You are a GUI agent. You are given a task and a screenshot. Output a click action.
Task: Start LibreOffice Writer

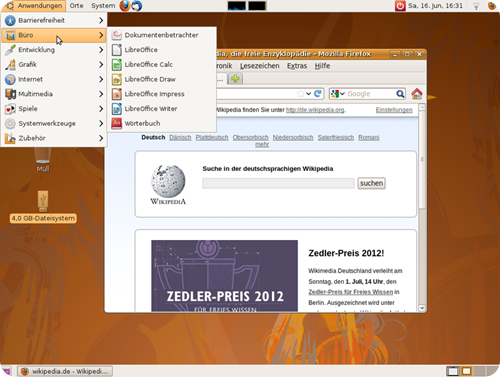(x=162, y=109)
